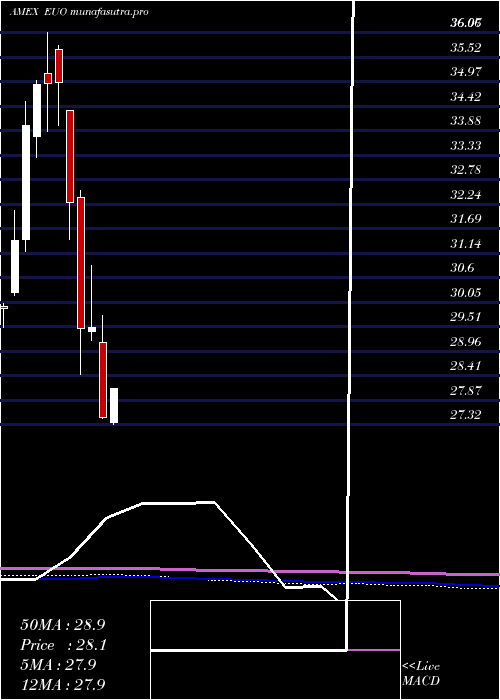Select the 33.33 price axis label
Screen dimensions: 500x700
pyautogui.click(x=466, y=146)
